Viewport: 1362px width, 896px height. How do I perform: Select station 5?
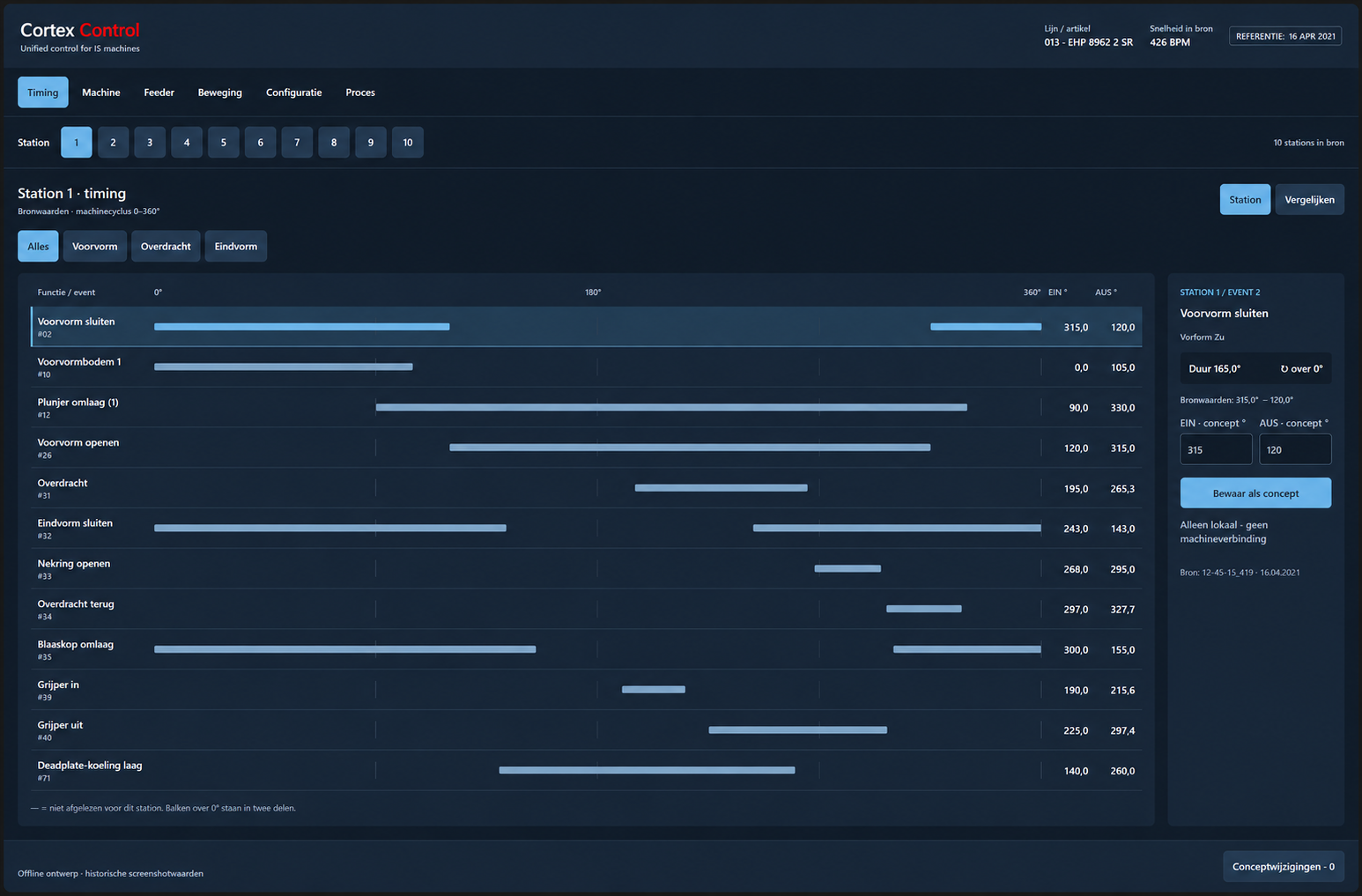click(x=224, y=143)
